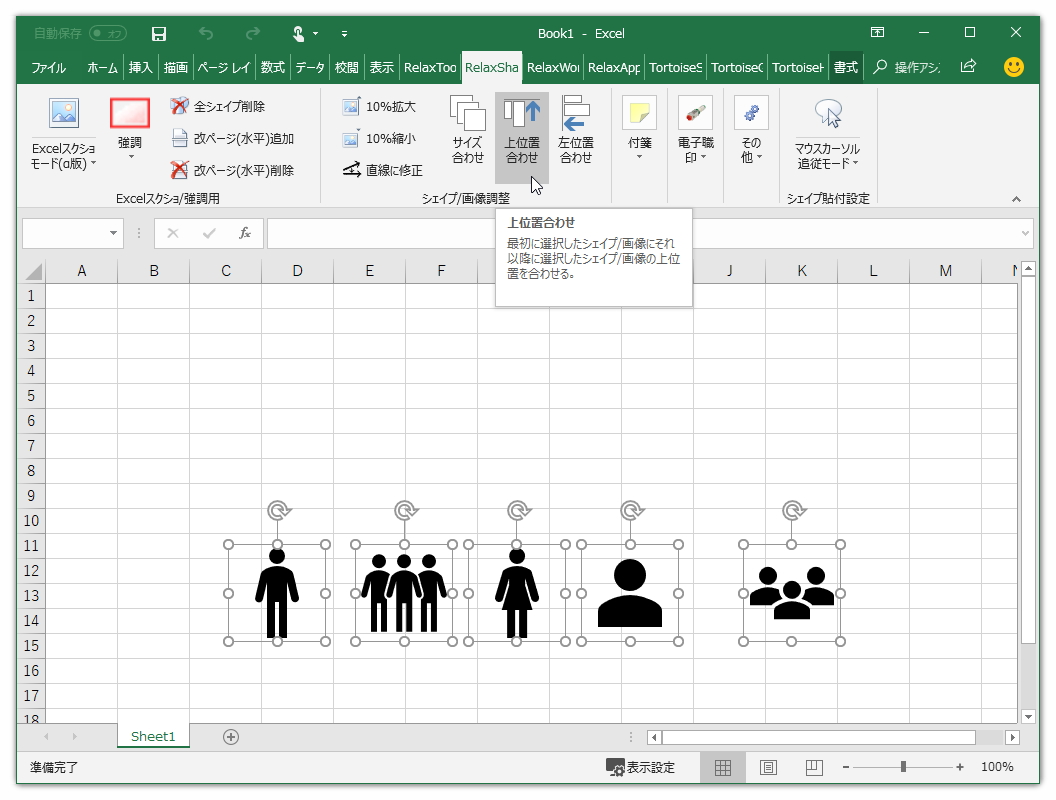Enable 表示設定 display settings toggle

[x=639, y=767]
